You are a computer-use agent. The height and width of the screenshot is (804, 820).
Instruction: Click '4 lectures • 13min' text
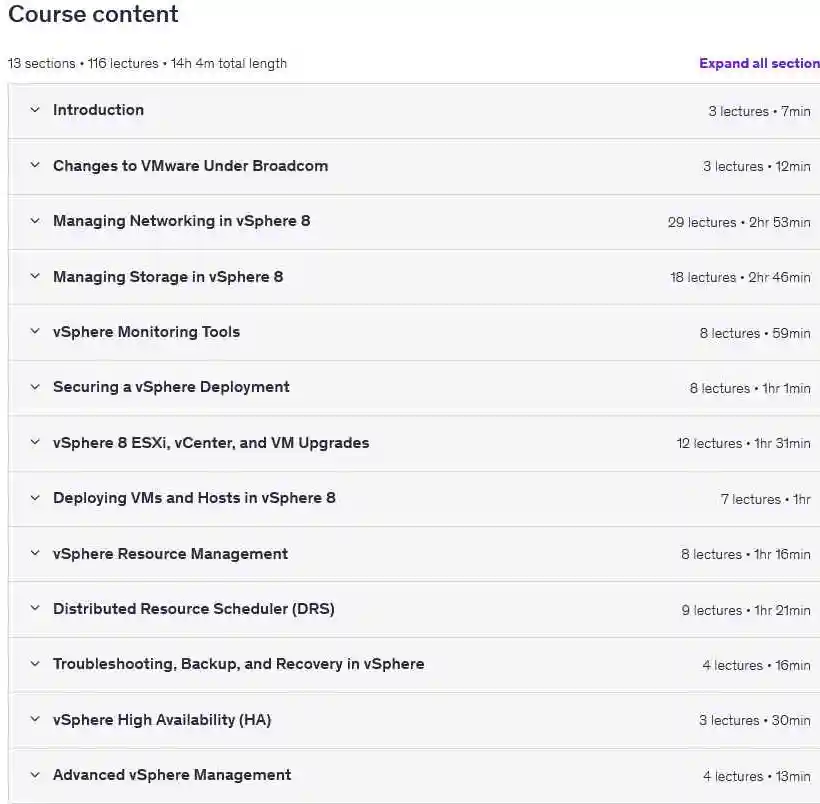click(757, 776)
